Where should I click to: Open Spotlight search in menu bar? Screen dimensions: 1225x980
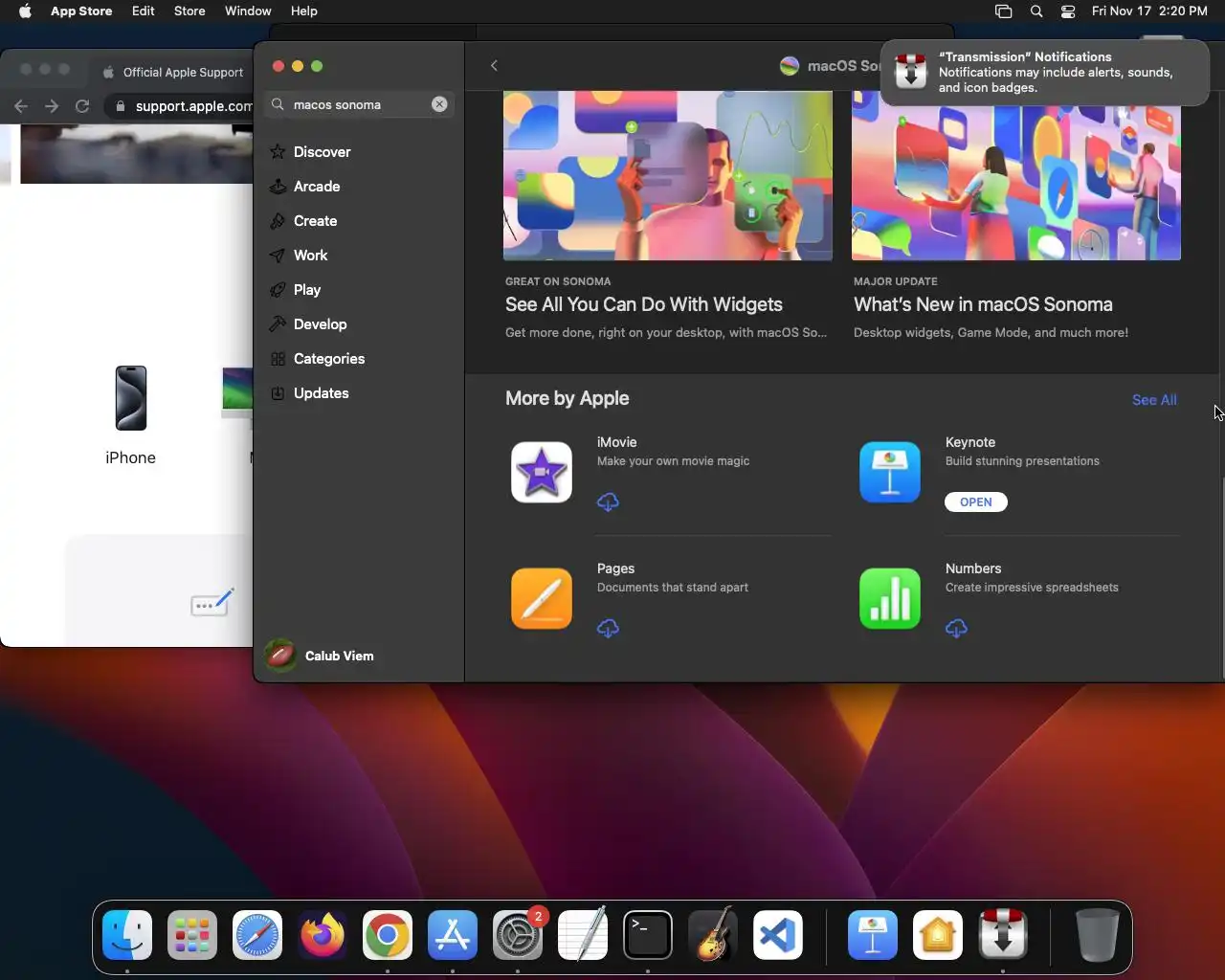click(1036, 11)
